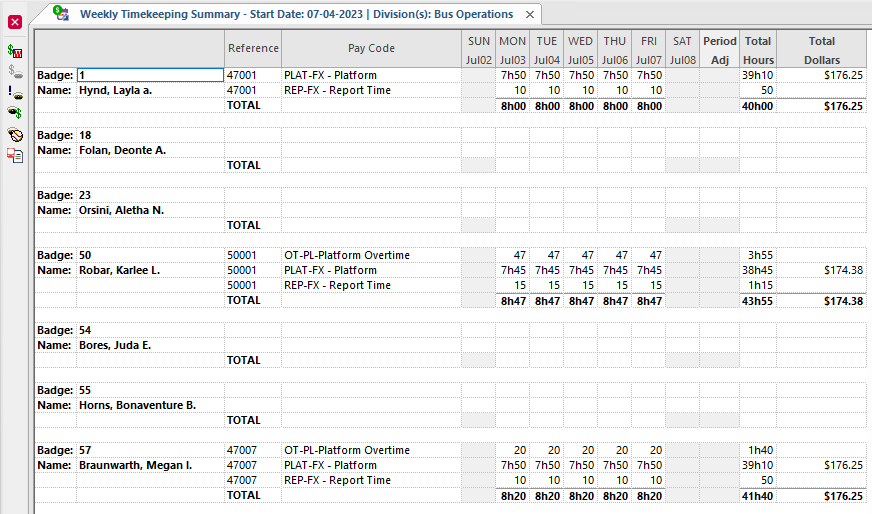The width and height of the screenshot is (872, 514).
Task: Click the greyed-out dollar-and-driver-cap toolbar icon
Action: [x=15, y=72]
